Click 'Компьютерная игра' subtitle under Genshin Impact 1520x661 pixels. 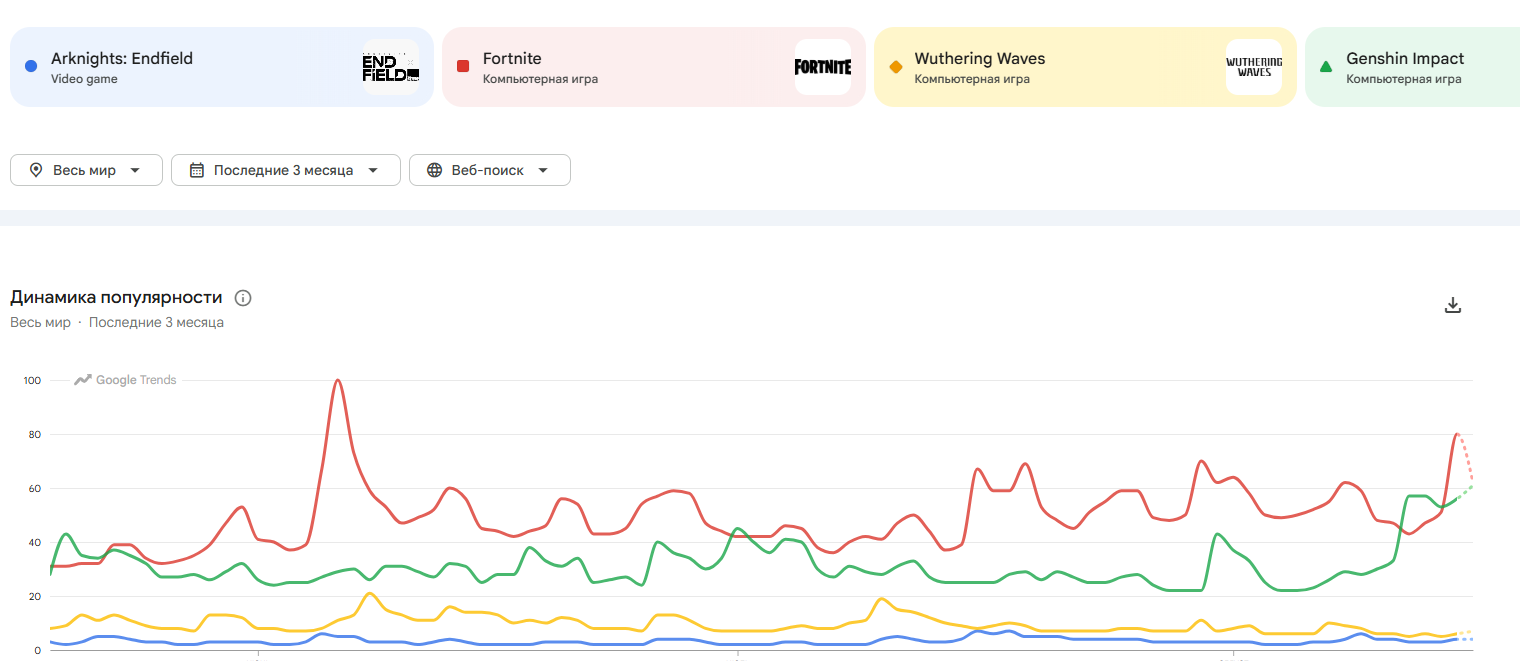point(1404,79)
